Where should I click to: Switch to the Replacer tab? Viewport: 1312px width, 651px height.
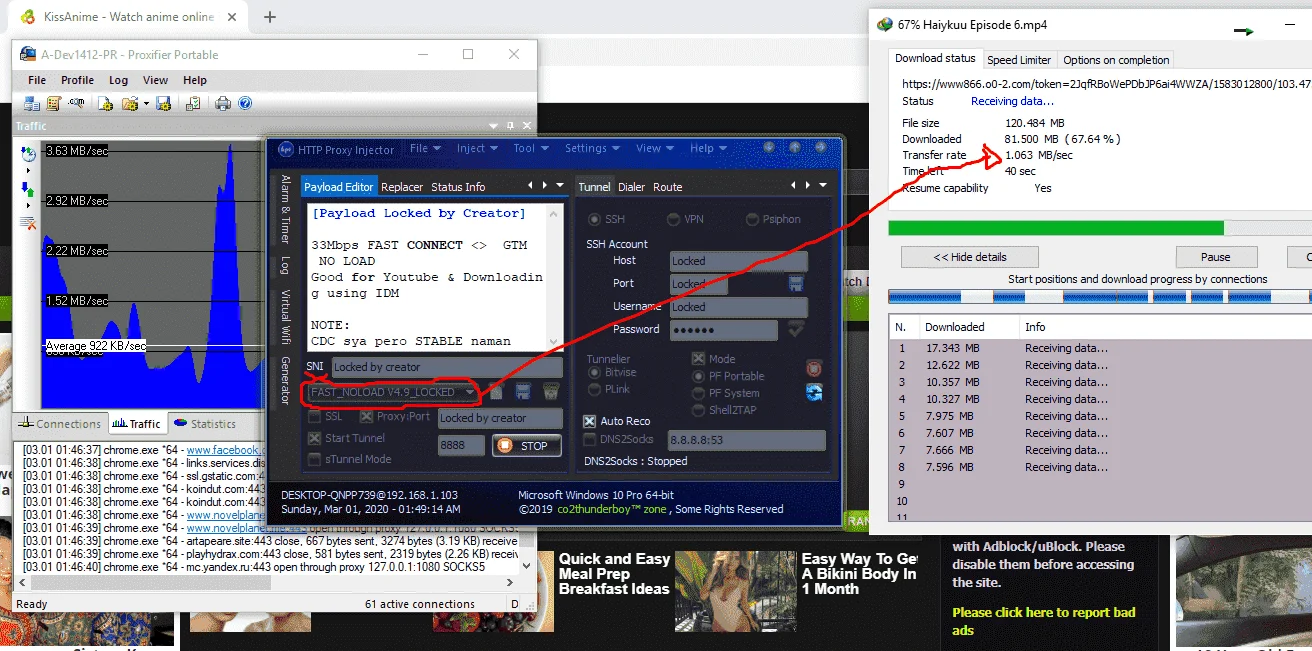coord(402,187)
